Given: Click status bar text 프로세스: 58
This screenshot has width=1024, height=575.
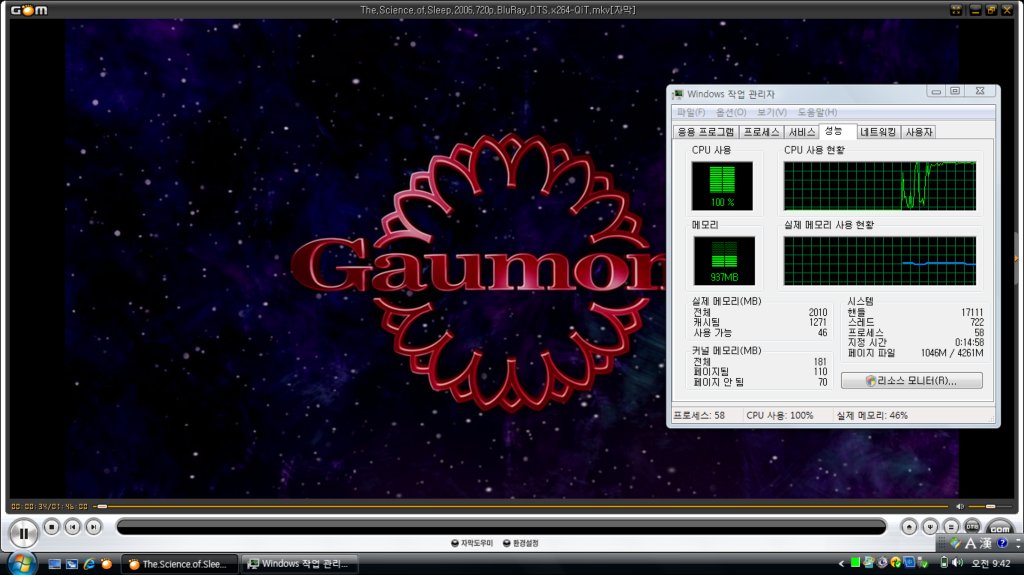Looking at the screenshot, I should (699, 416).
